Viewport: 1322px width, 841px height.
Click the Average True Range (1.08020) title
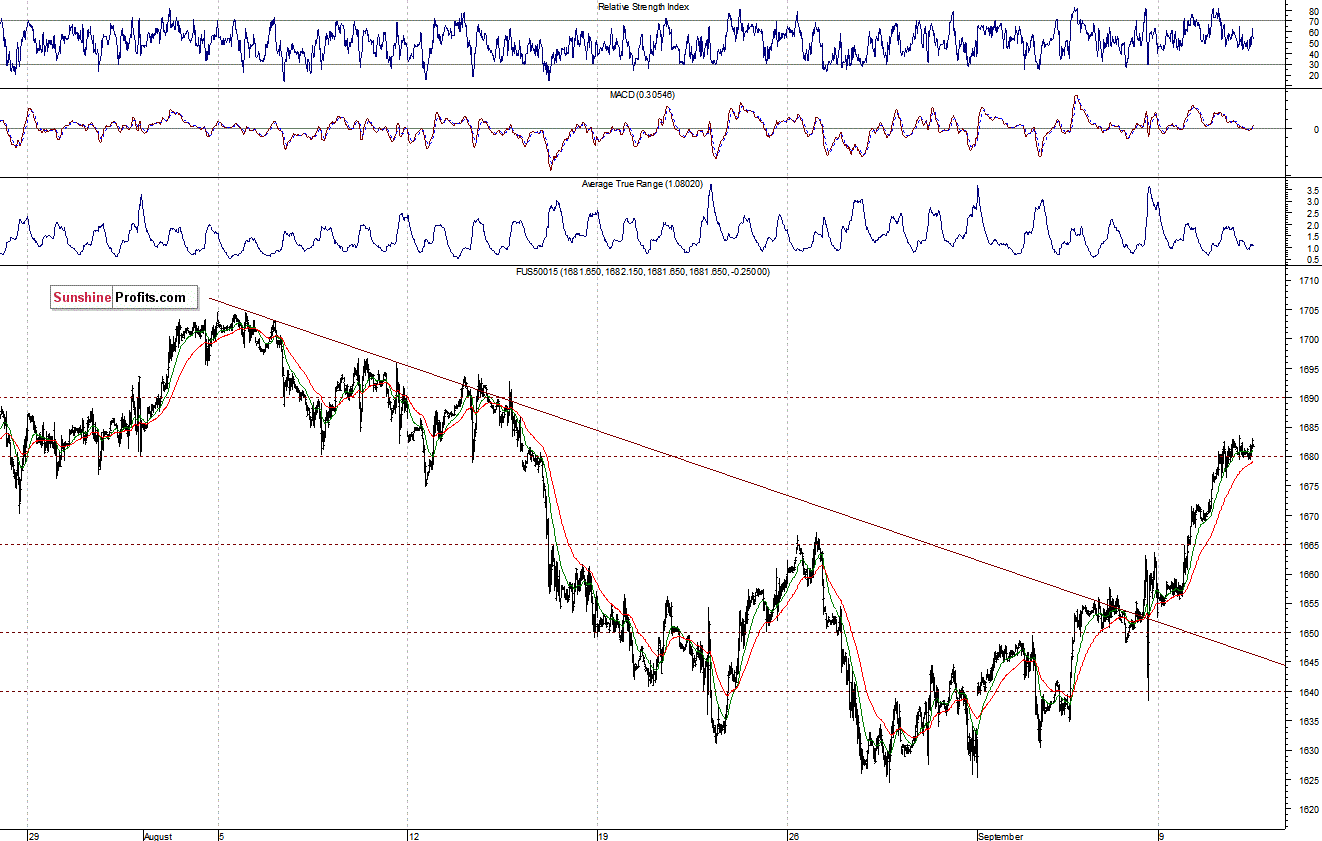pyautogui.click(x=642, y=184)
